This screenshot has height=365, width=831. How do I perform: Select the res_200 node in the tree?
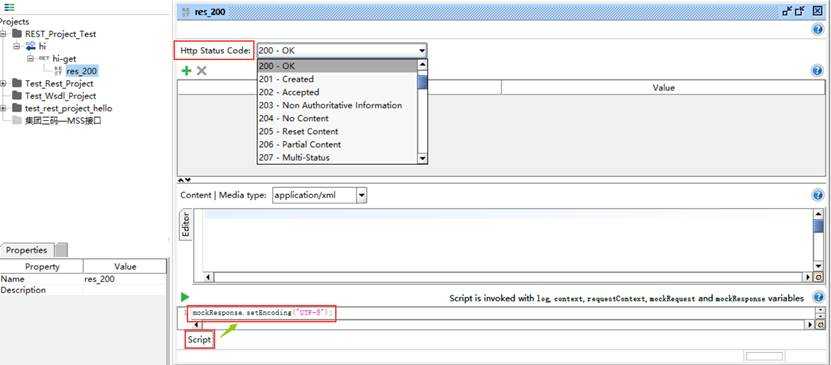(x=82, y=72)
